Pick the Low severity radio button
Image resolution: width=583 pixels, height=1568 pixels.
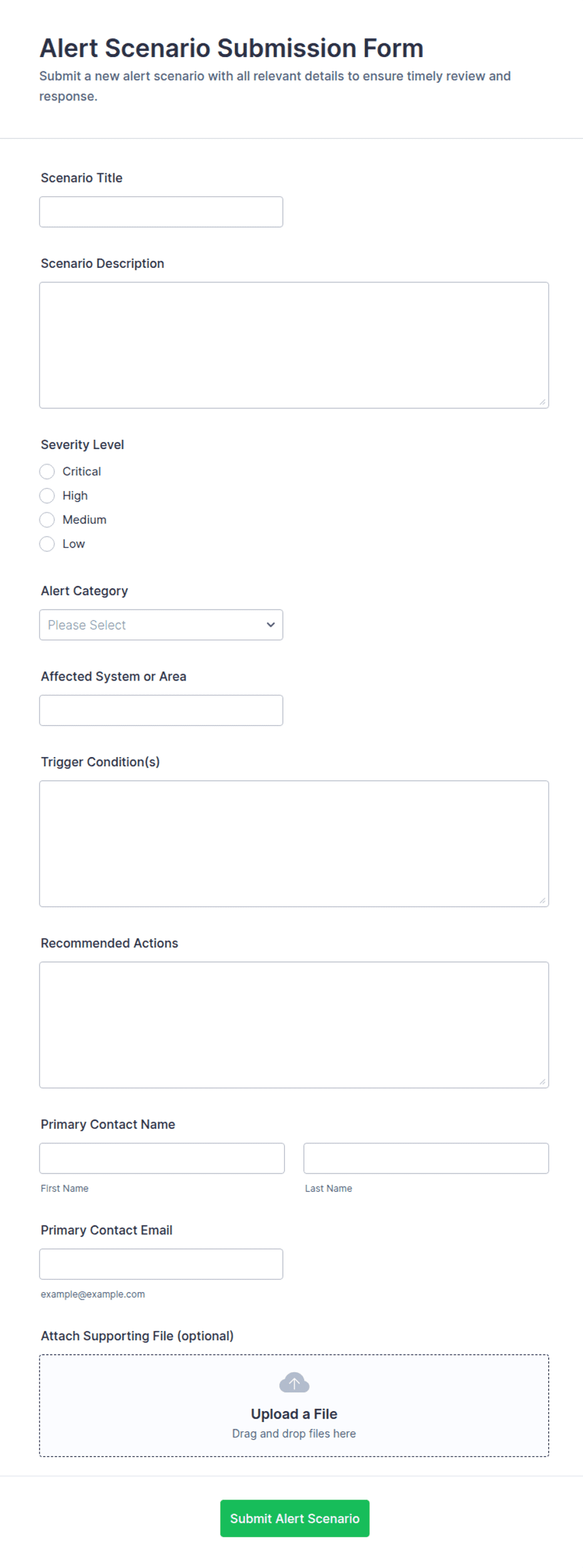click(47, 544)
